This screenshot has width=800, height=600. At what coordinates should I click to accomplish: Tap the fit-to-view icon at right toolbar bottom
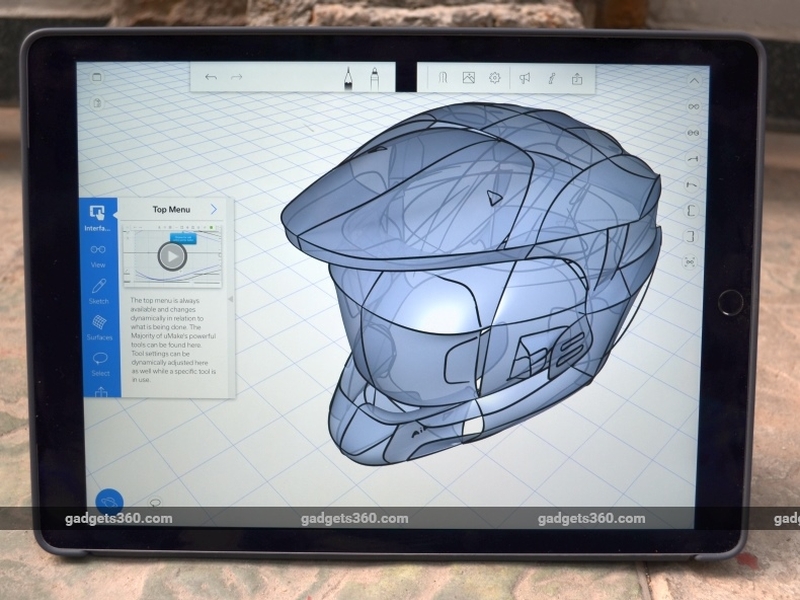coord(690,261)
